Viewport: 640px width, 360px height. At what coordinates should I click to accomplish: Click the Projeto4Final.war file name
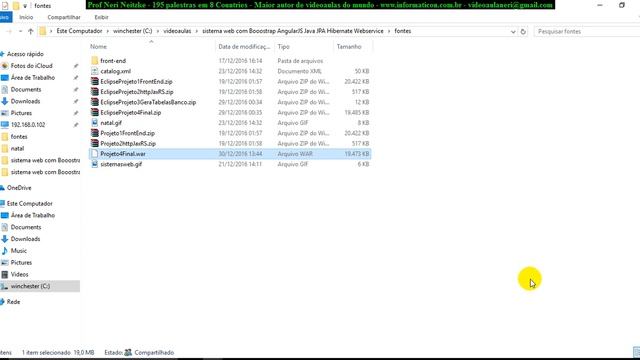(x=123, y=154)
